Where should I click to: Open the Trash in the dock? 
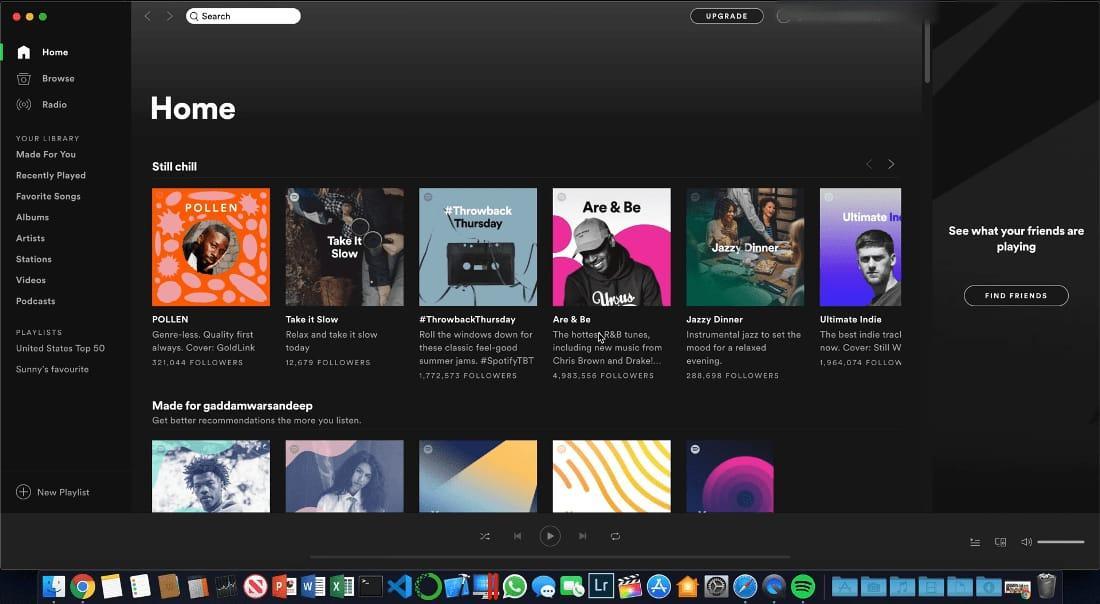(1047, 586)
